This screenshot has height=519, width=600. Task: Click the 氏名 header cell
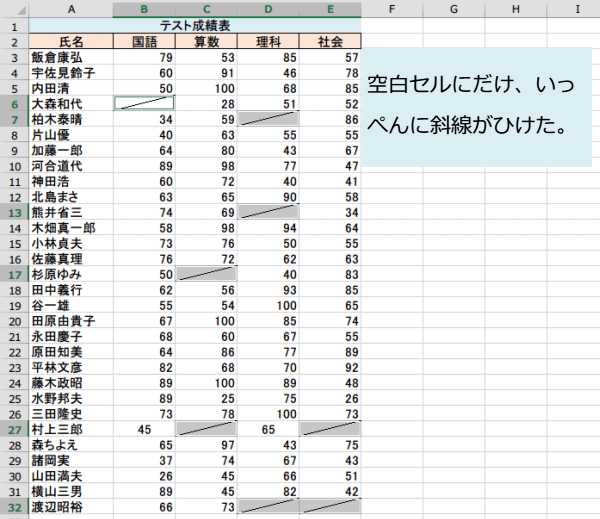tap(71, 41)
